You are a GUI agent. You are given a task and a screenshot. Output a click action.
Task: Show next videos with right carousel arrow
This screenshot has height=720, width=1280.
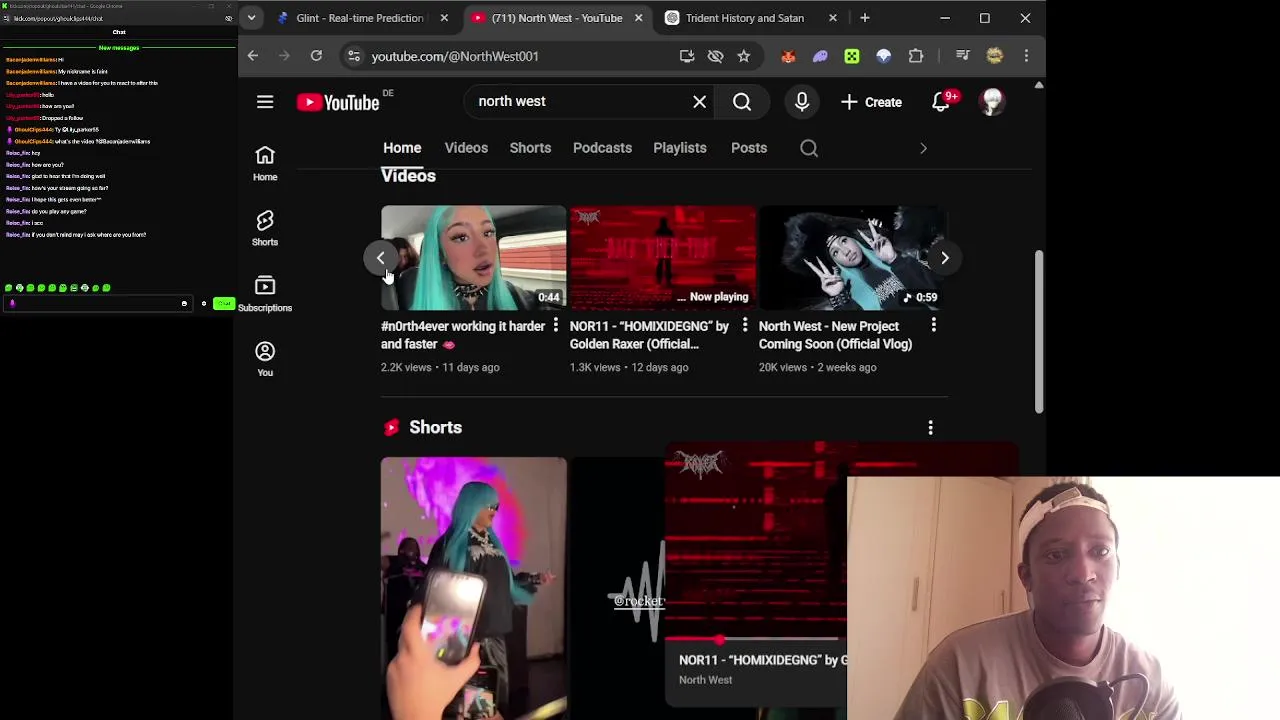[945, 258]
